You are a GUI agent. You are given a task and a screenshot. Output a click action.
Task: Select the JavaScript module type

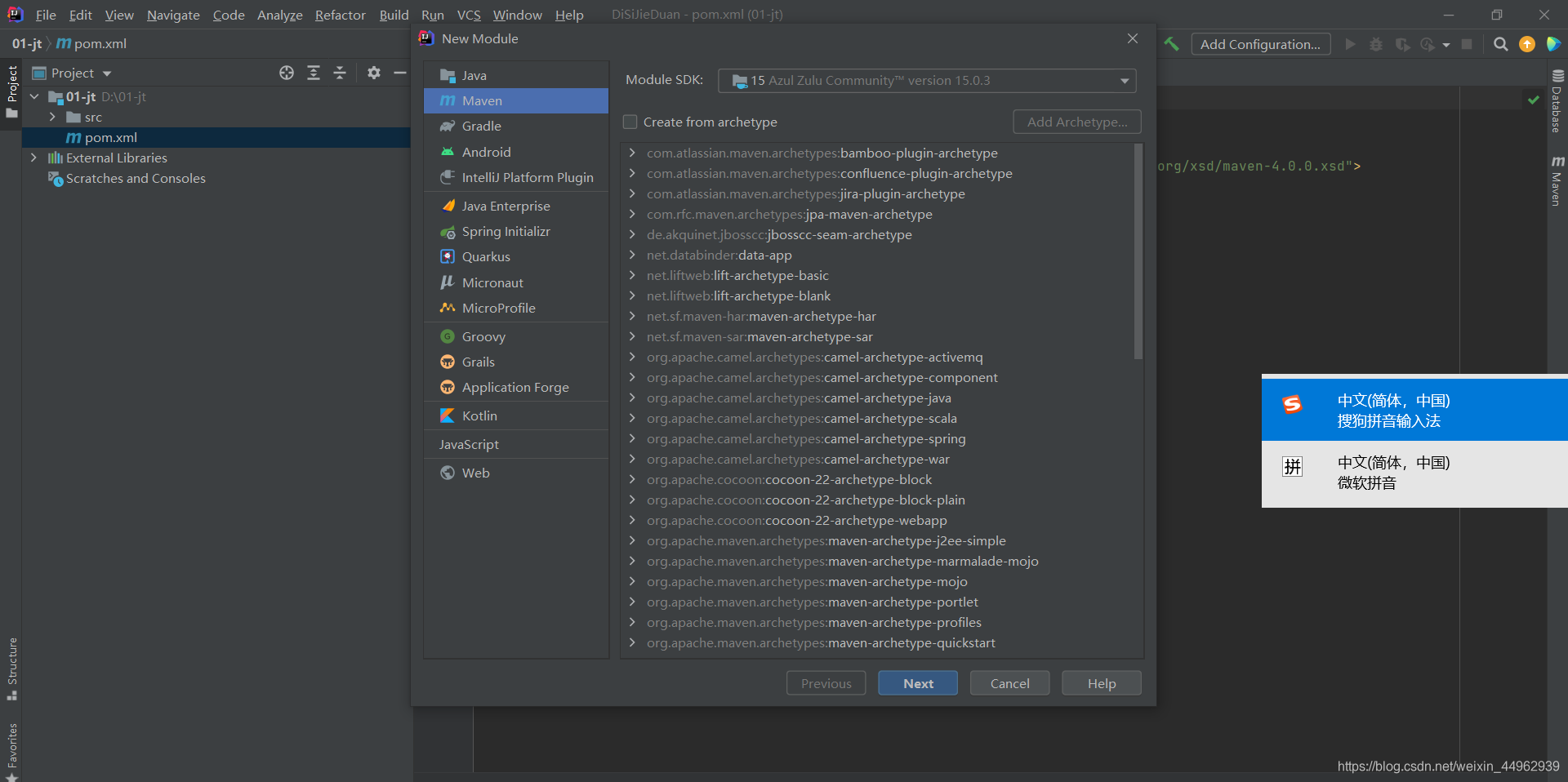pyautogui.click(x=516, y=444)
